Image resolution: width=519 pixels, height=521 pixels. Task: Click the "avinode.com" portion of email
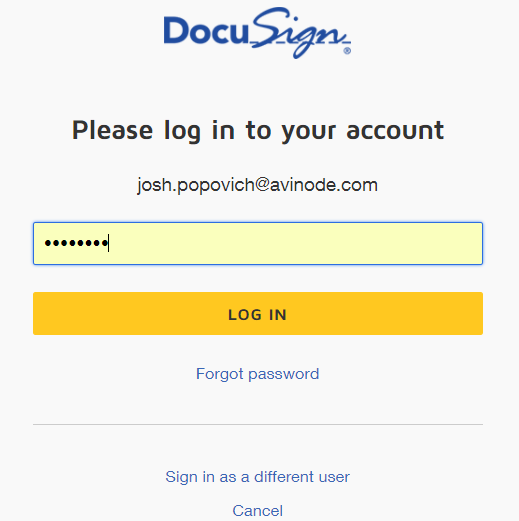click(324, 185)
